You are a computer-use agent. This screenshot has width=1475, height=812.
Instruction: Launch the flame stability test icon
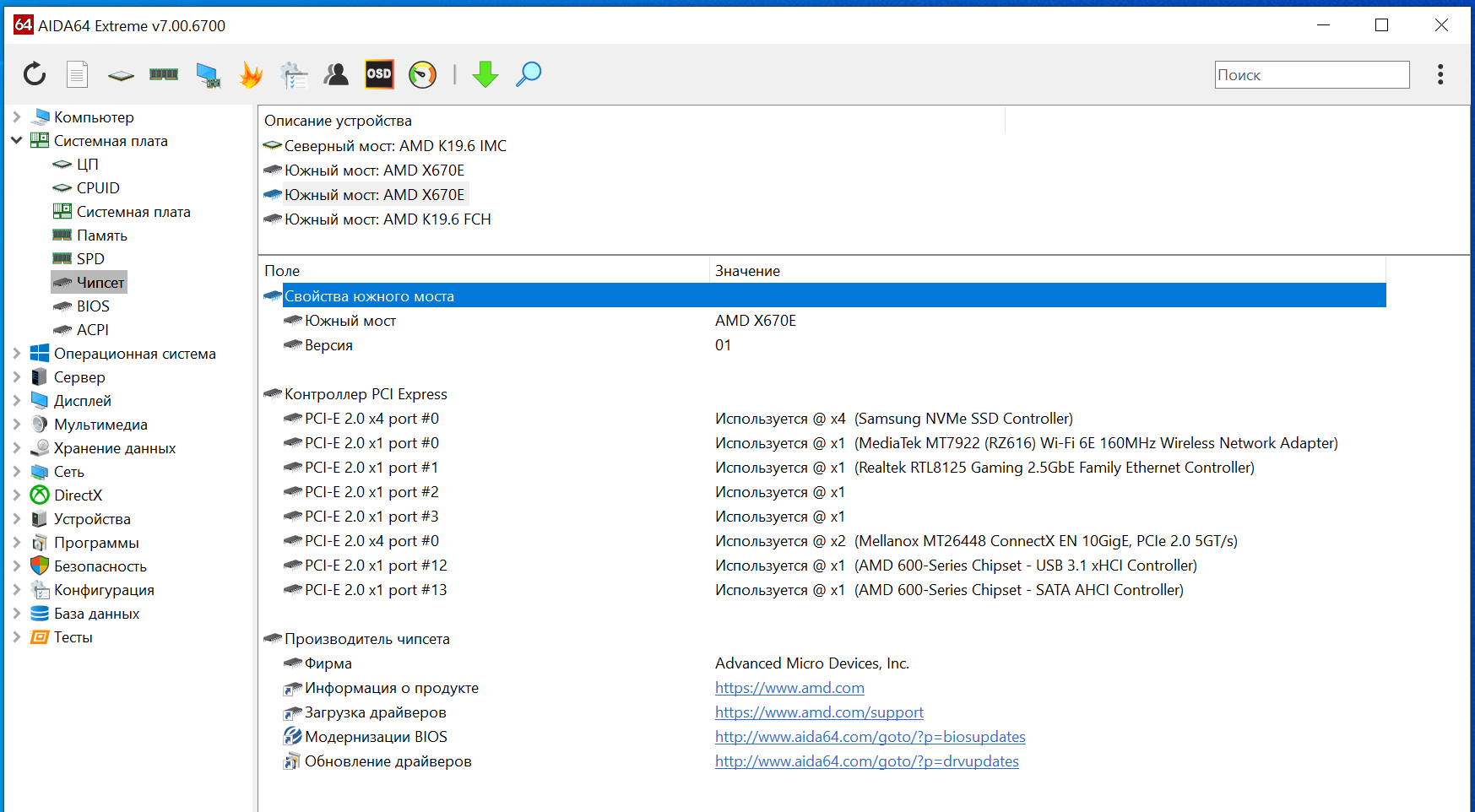click(x=251, y=74)
